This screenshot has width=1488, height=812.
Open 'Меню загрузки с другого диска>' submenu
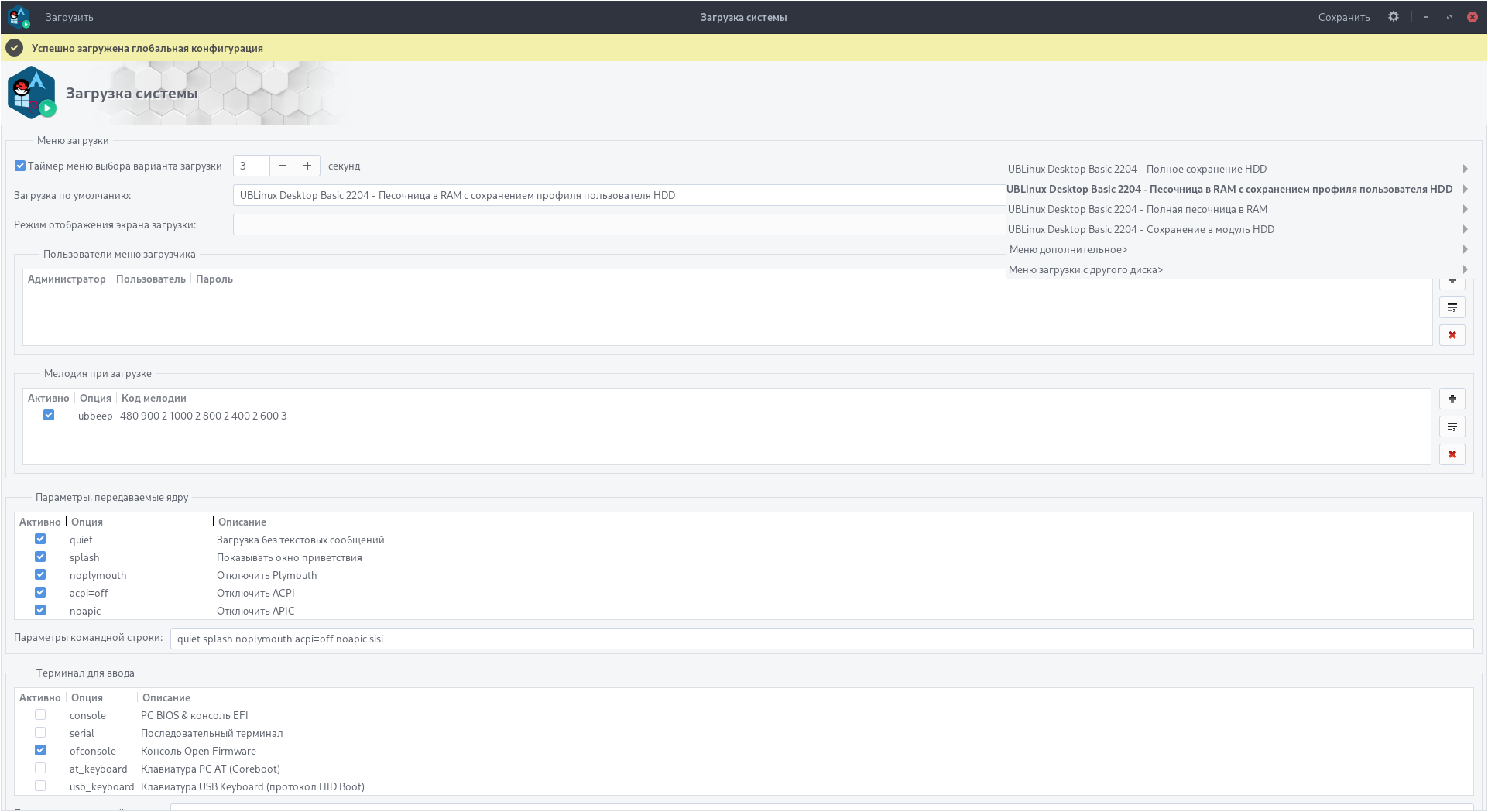[1238, 269]
